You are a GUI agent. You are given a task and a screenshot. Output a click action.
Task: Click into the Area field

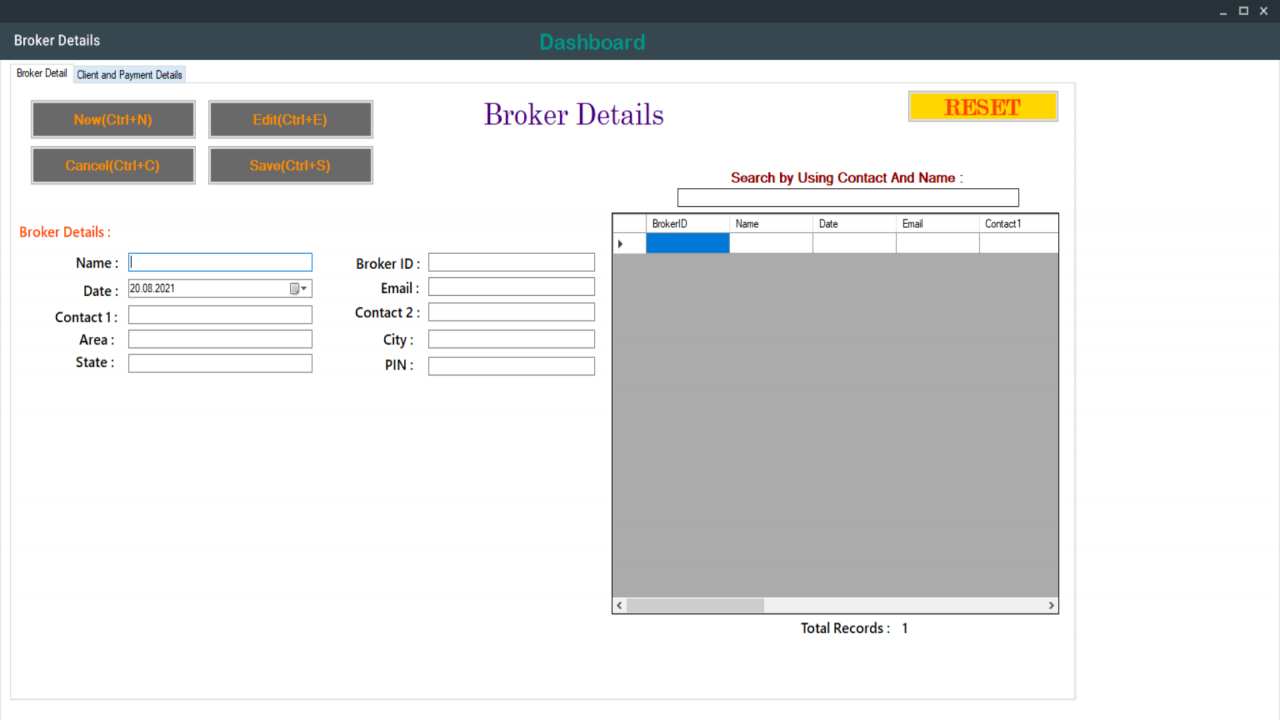[x=220, y=339]
